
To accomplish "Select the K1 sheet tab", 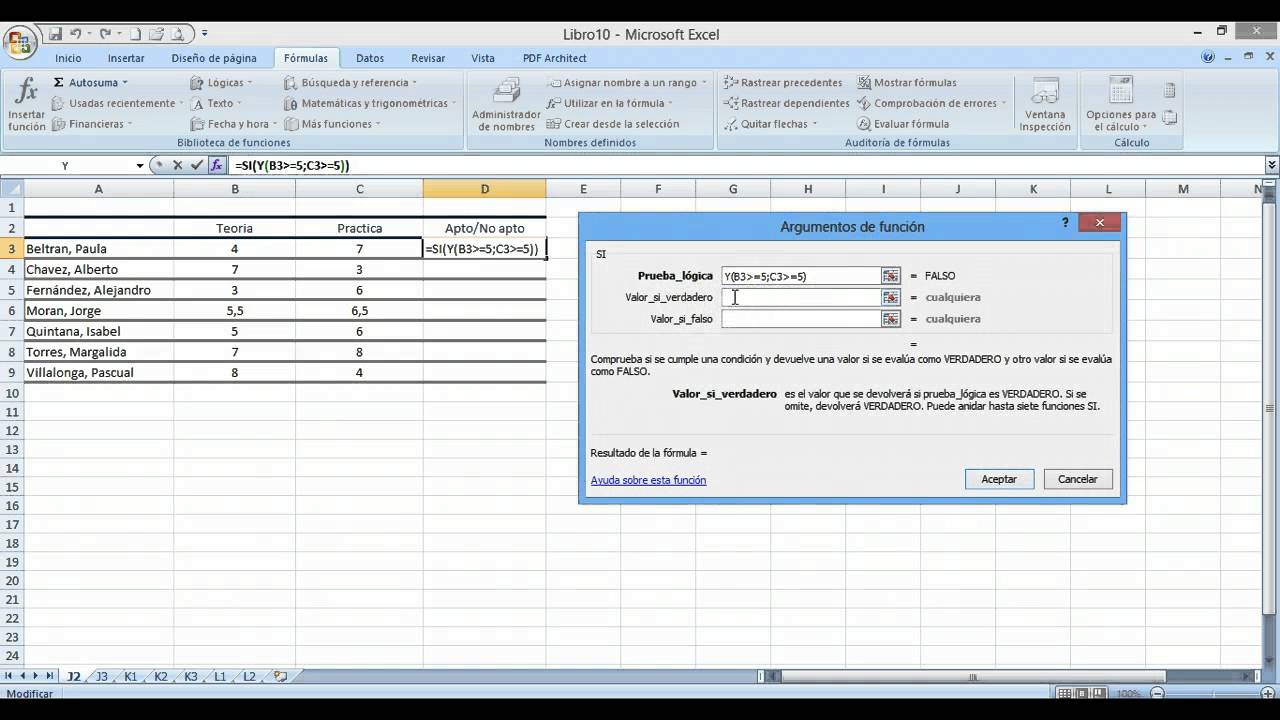I will (x=131, y=676).
